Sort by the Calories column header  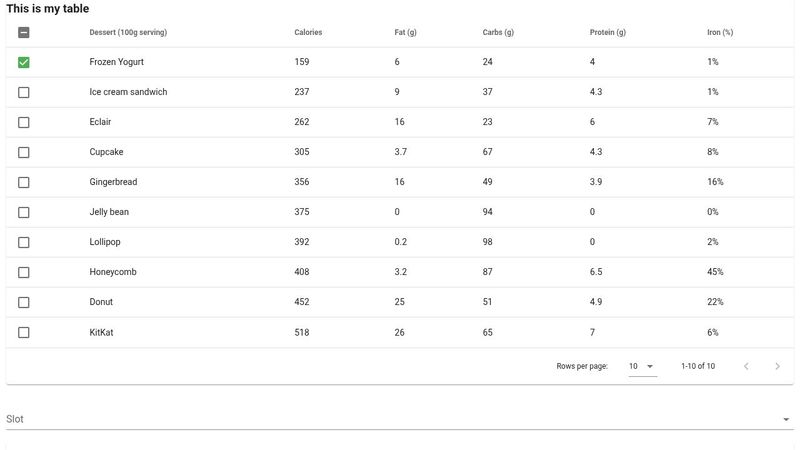[308, 32]
